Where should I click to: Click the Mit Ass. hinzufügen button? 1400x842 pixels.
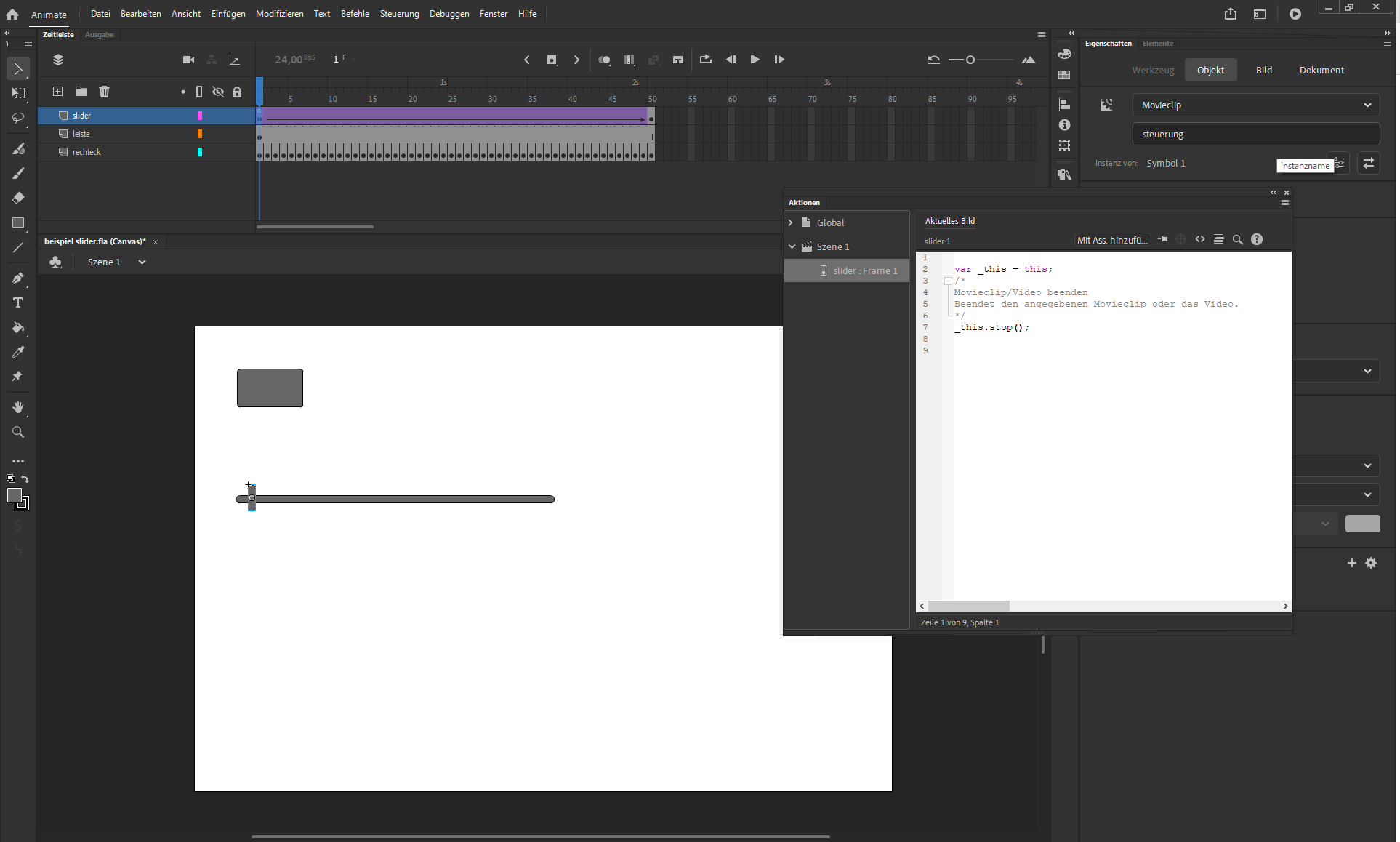pyautogui.click(x=1111, y=240)
